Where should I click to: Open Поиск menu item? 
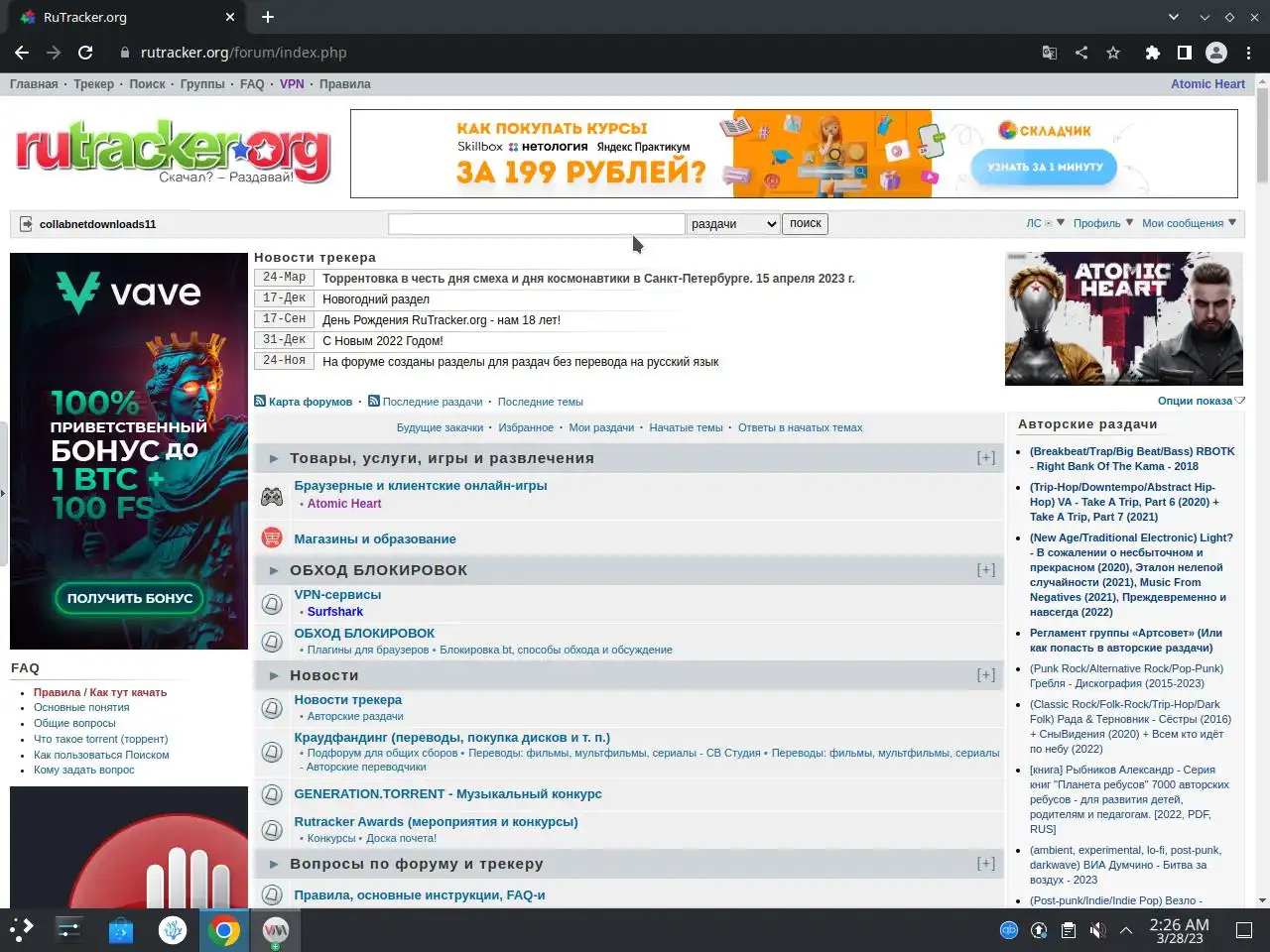148,84
